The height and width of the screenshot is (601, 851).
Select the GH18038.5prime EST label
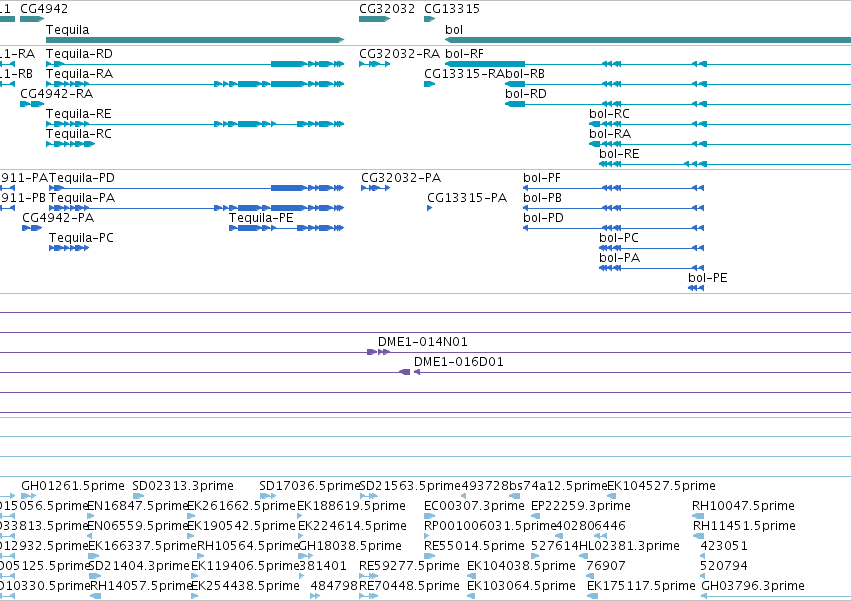(x=350, y=546)
